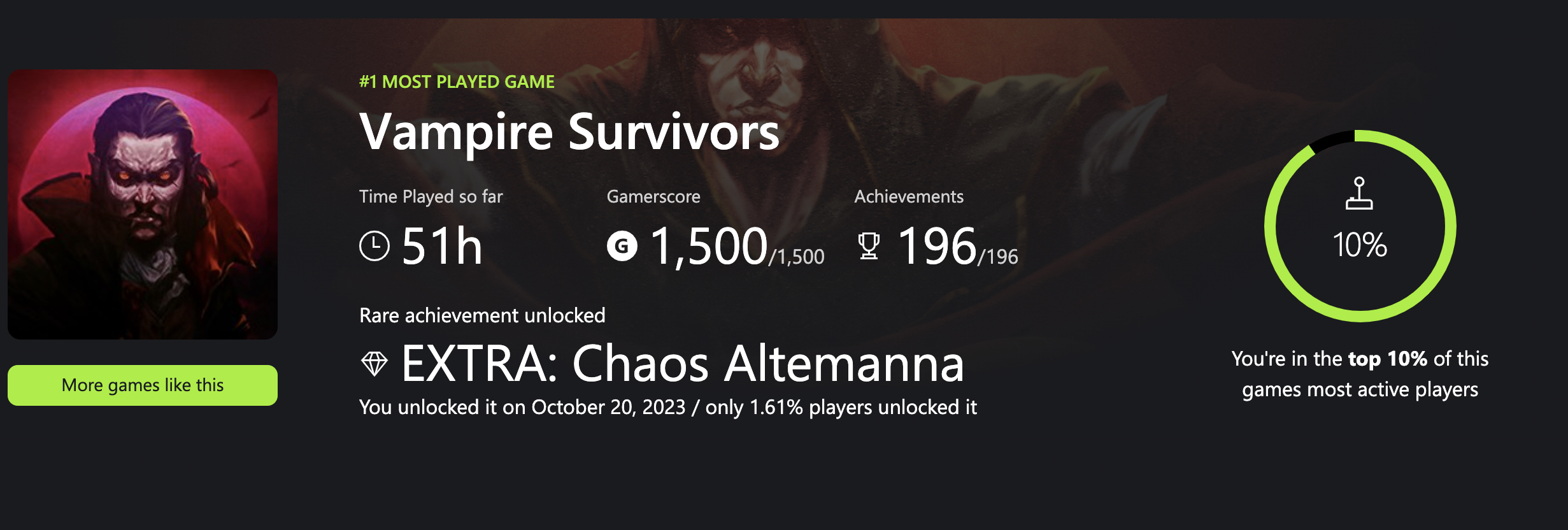Open the Vampire Survivors cover art thumbnail
This screenshot has width=1568, height=530.
point(143,204)
